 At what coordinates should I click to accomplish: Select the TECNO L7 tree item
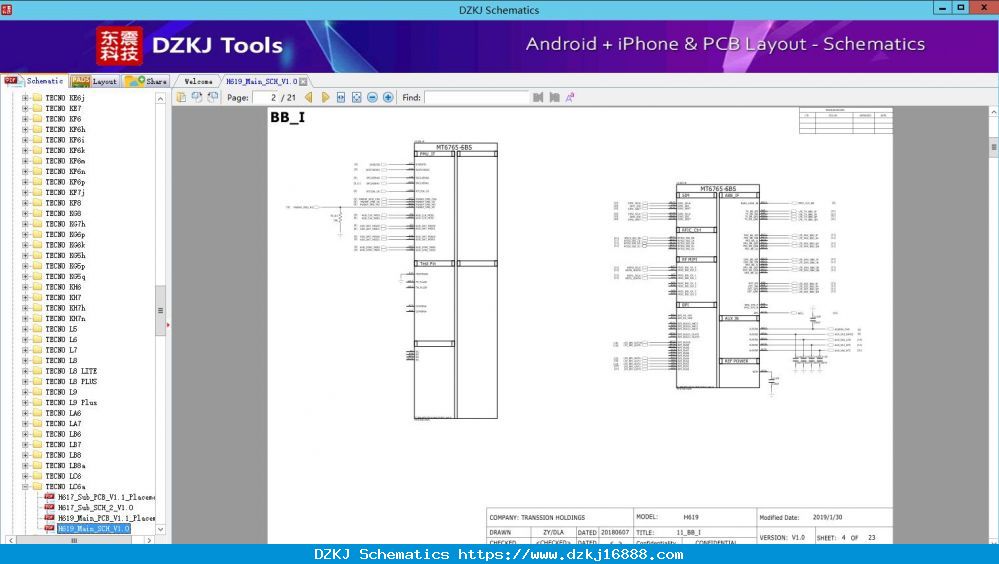click(61, 351)
